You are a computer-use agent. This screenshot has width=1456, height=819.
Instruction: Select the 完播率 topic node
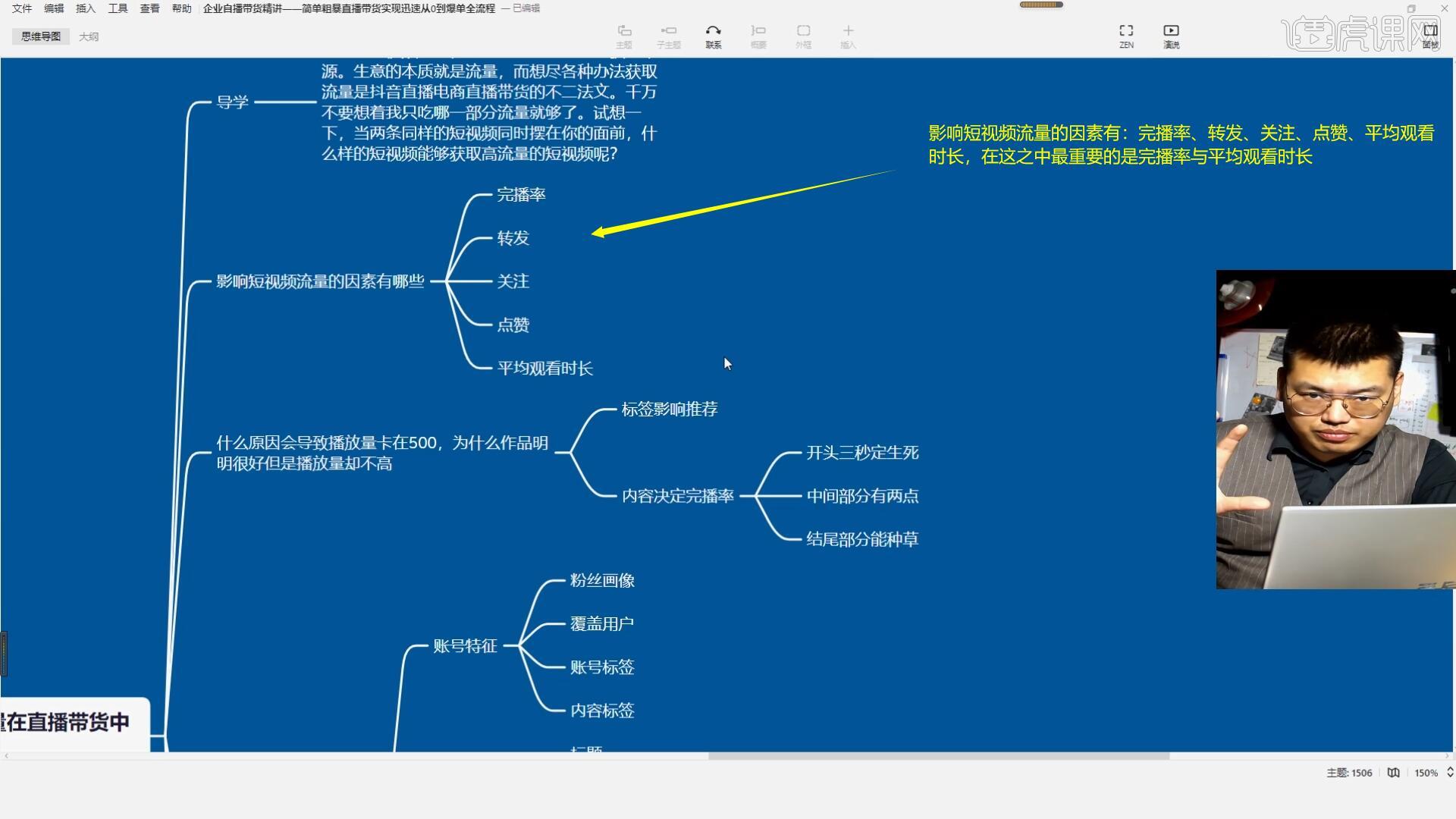pyautogui.click(x=521, y=195)
